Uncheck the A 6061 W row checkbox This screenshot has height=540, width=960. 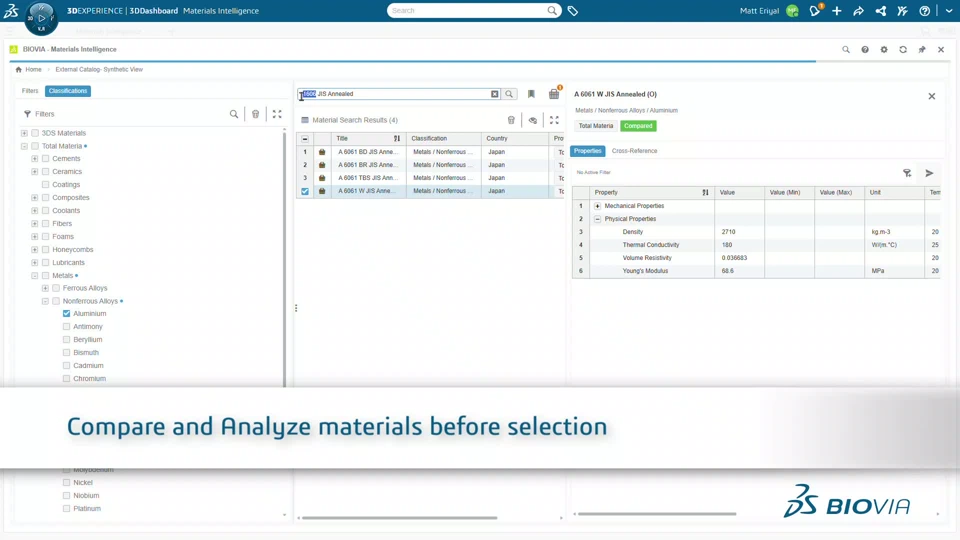pos(305,191)
